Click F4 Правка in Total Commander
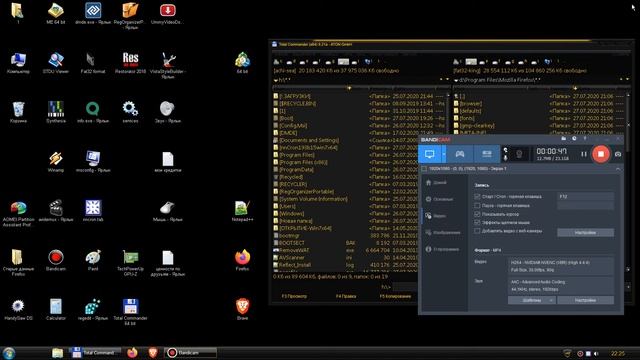 pos(346,296)
